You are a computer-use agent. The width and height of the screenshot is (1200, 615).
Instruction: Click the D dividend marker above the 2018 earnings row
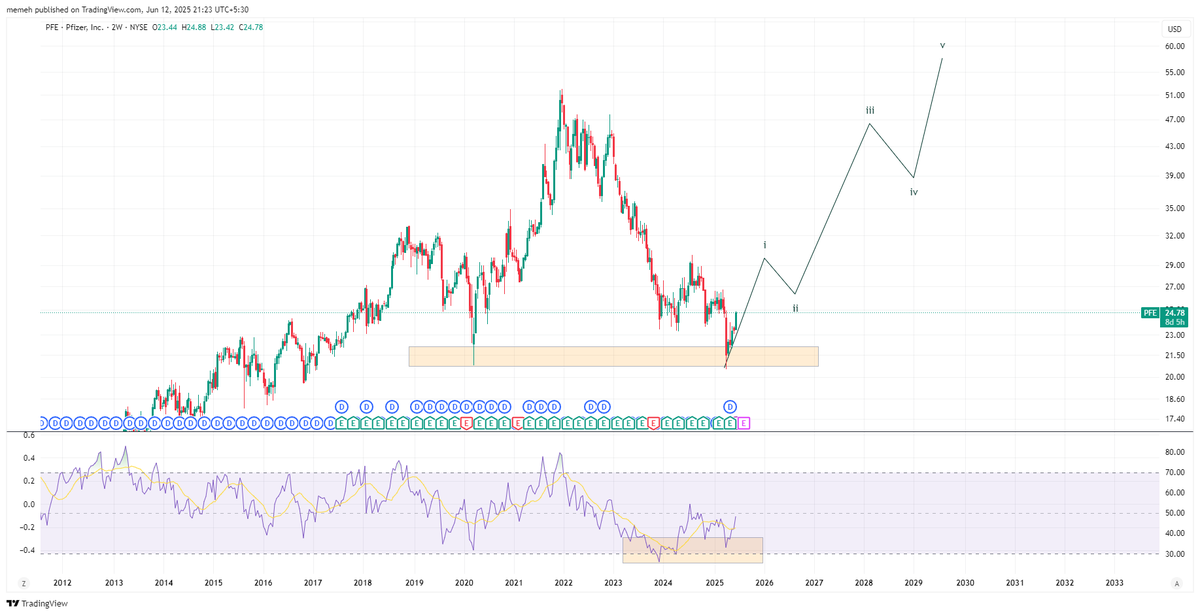click(x=366, y=406)
